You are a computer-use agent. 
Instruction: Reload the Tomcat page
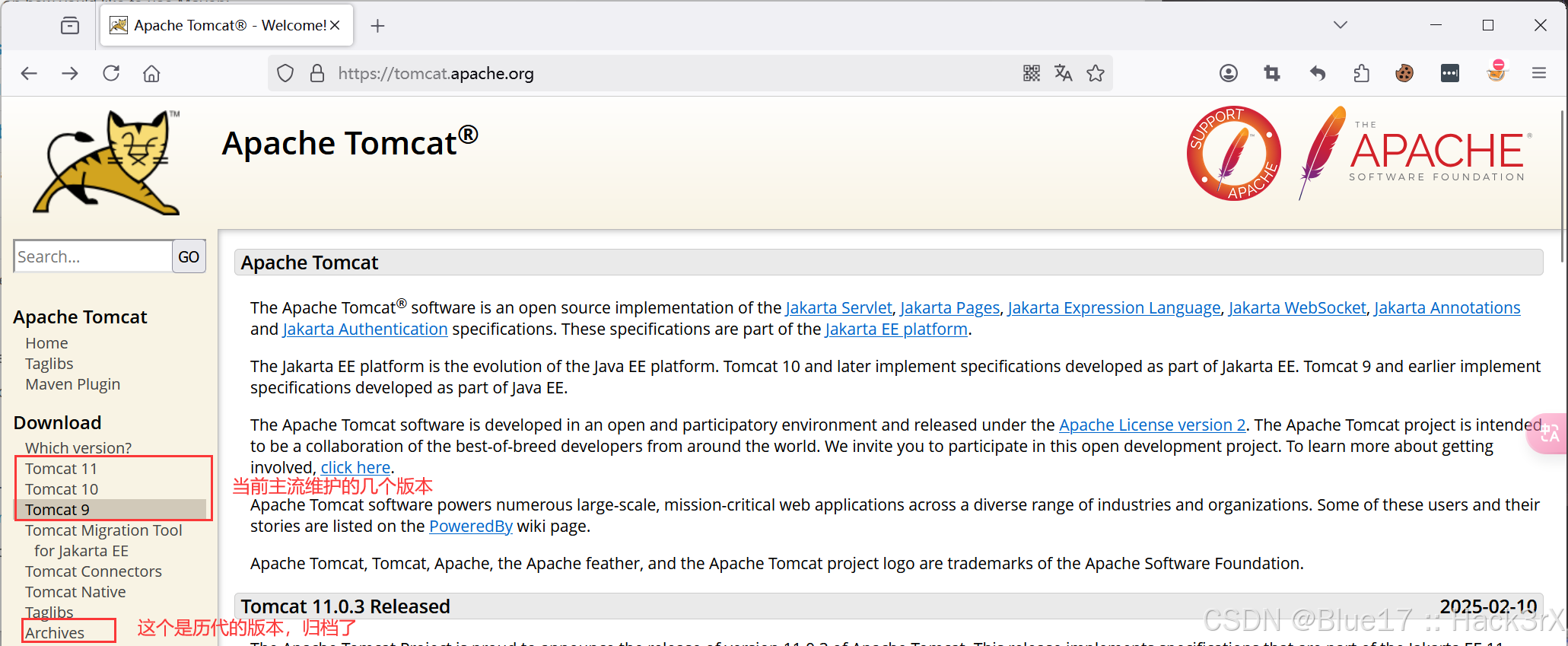[111, 73]
